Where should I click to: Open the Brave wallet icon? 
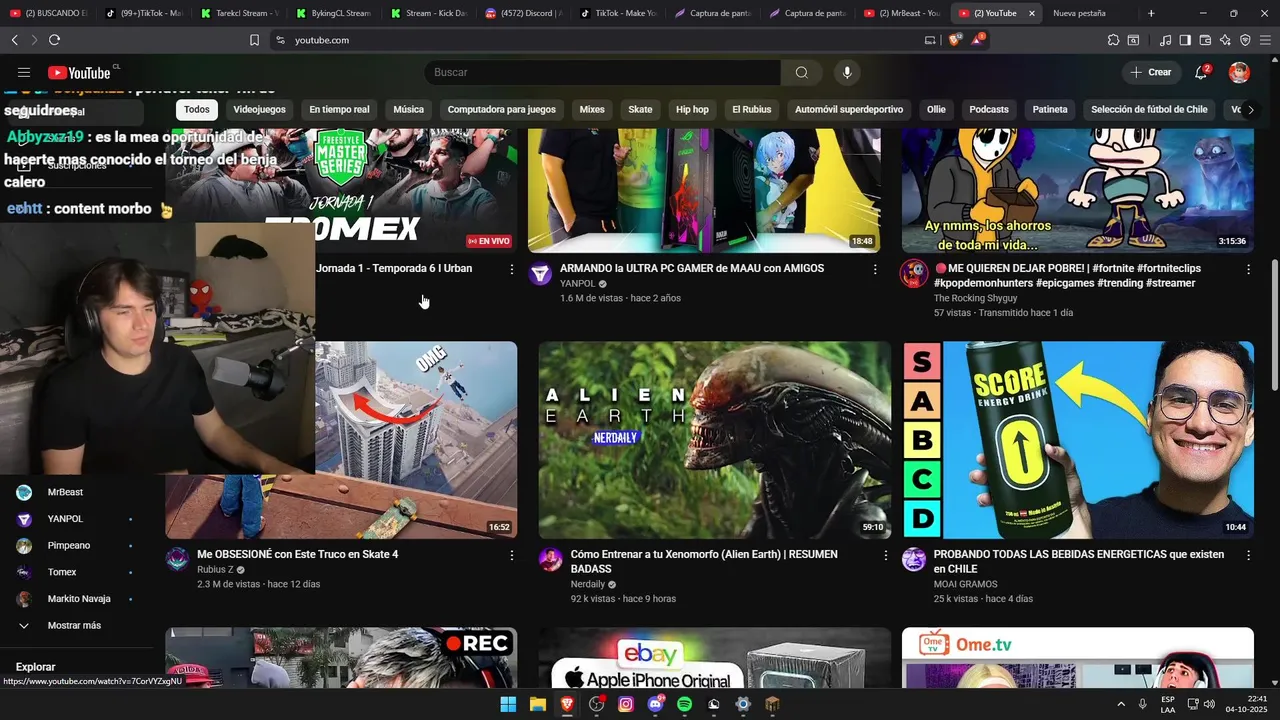[1205, 40]
